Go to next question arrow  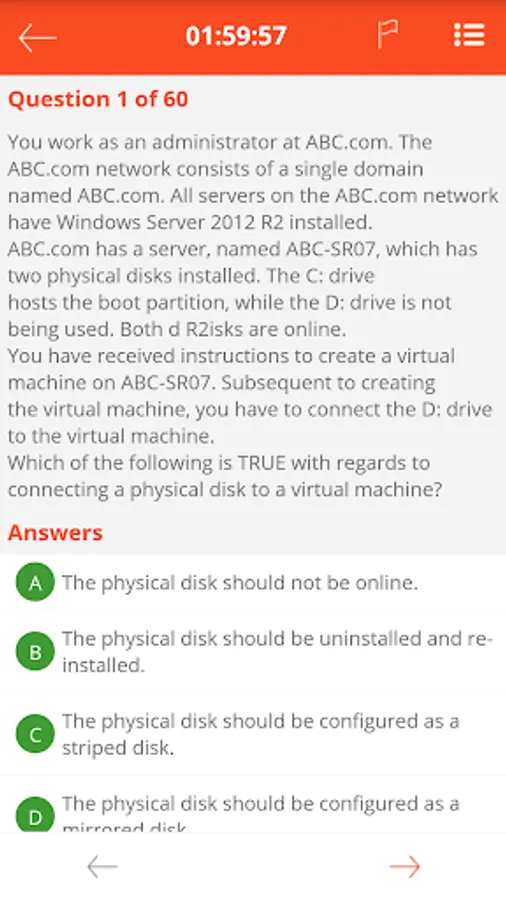[405, 867]
